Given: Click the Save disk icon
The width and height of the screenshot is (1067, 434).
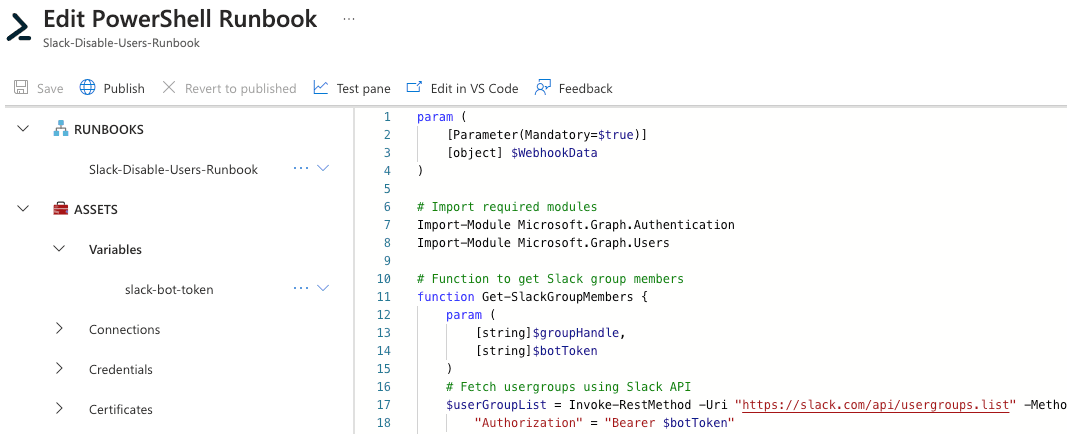Looking at the screenshot, I should point(21,88).
